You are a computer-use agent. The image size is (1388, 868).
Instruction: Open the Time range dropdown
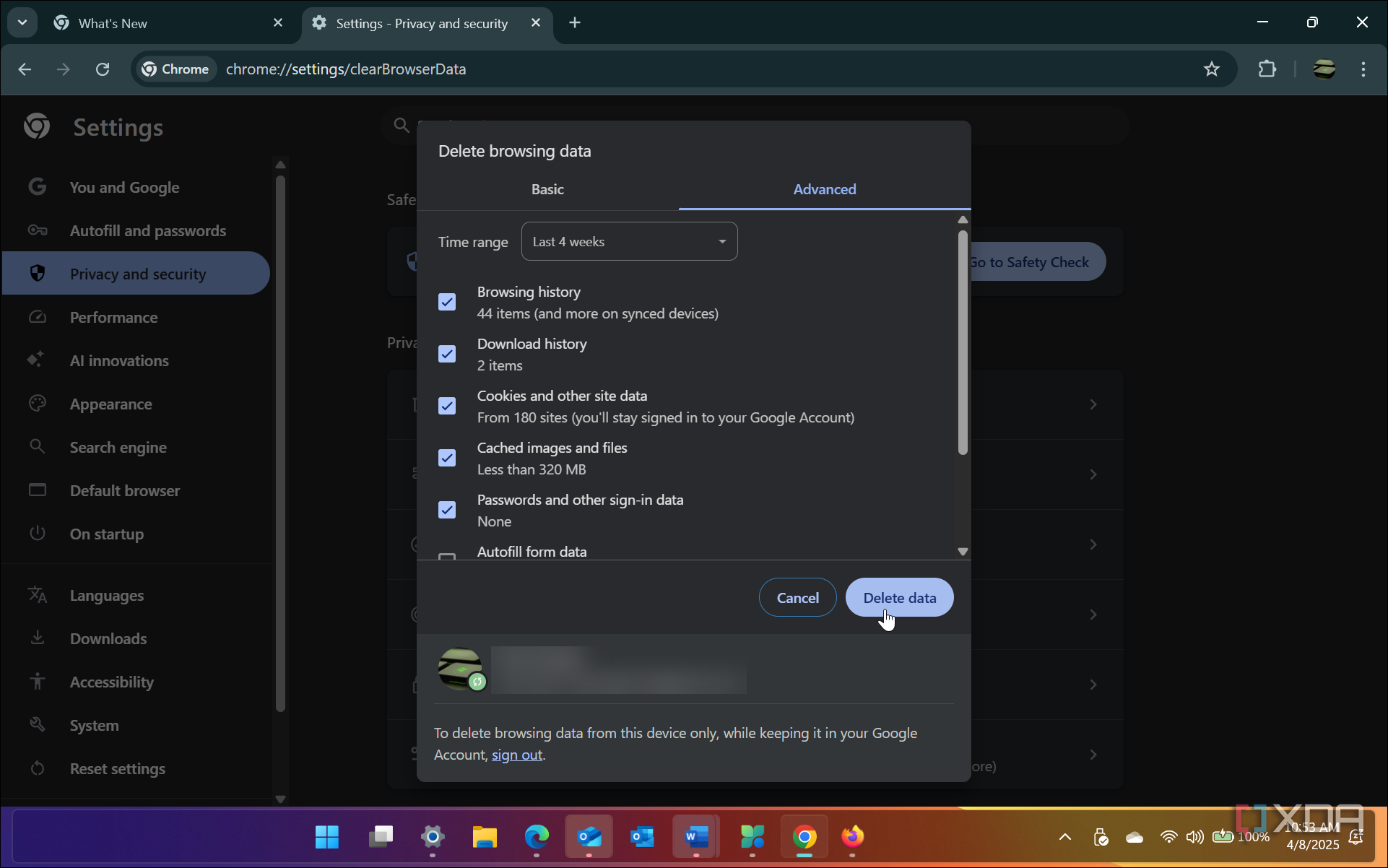pyautogui.click(x=629, y=241)
